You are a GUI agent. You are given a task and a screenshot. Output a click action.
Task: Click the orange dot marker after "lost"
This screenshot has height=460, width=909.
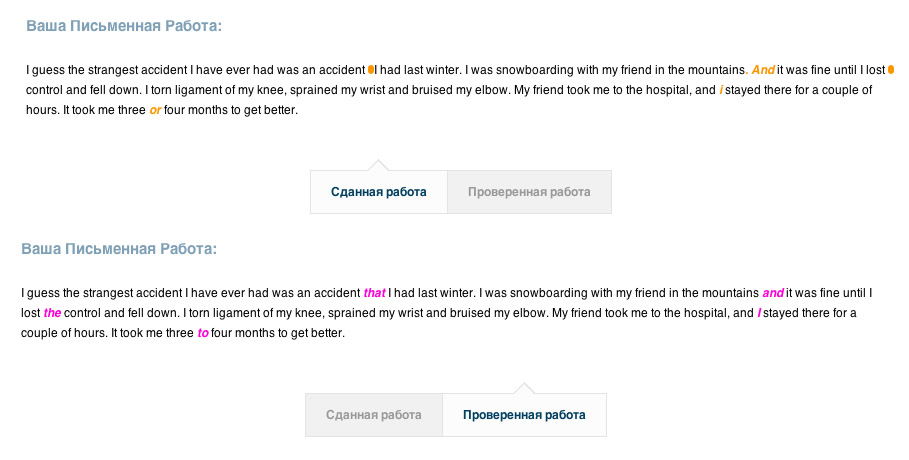point(890,70)
